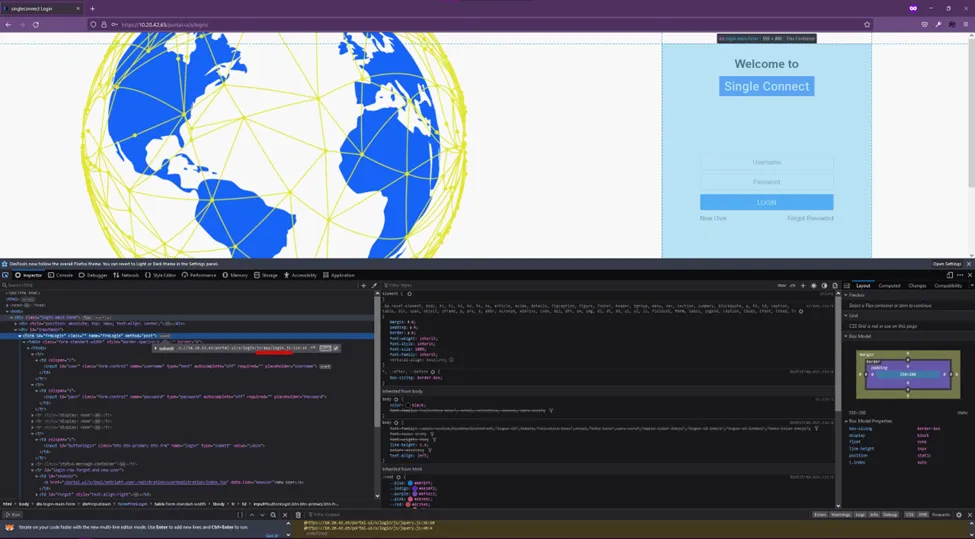Click the Filter Styles input
The height and width of the screenshot is (539, 975).
578,285
